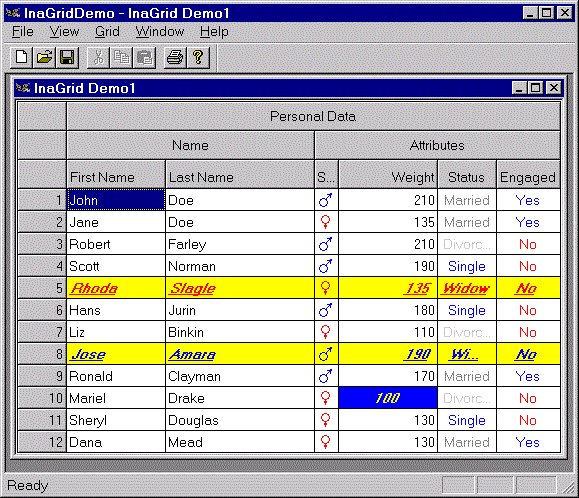Click the Married status in Jane's row
Image resolution: width=579 pixels, height=498 pixels.
[467, 222]
